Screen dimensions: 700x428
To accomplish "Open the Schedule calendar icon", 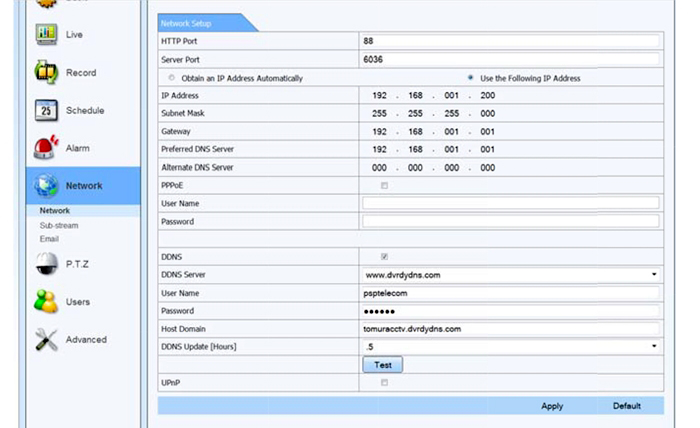I will point(46,110).
